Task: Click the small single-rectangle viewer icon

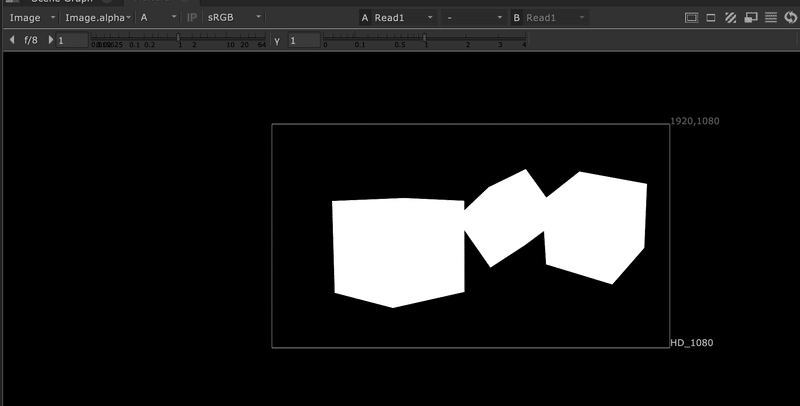Action: click(x=711, y=18)
